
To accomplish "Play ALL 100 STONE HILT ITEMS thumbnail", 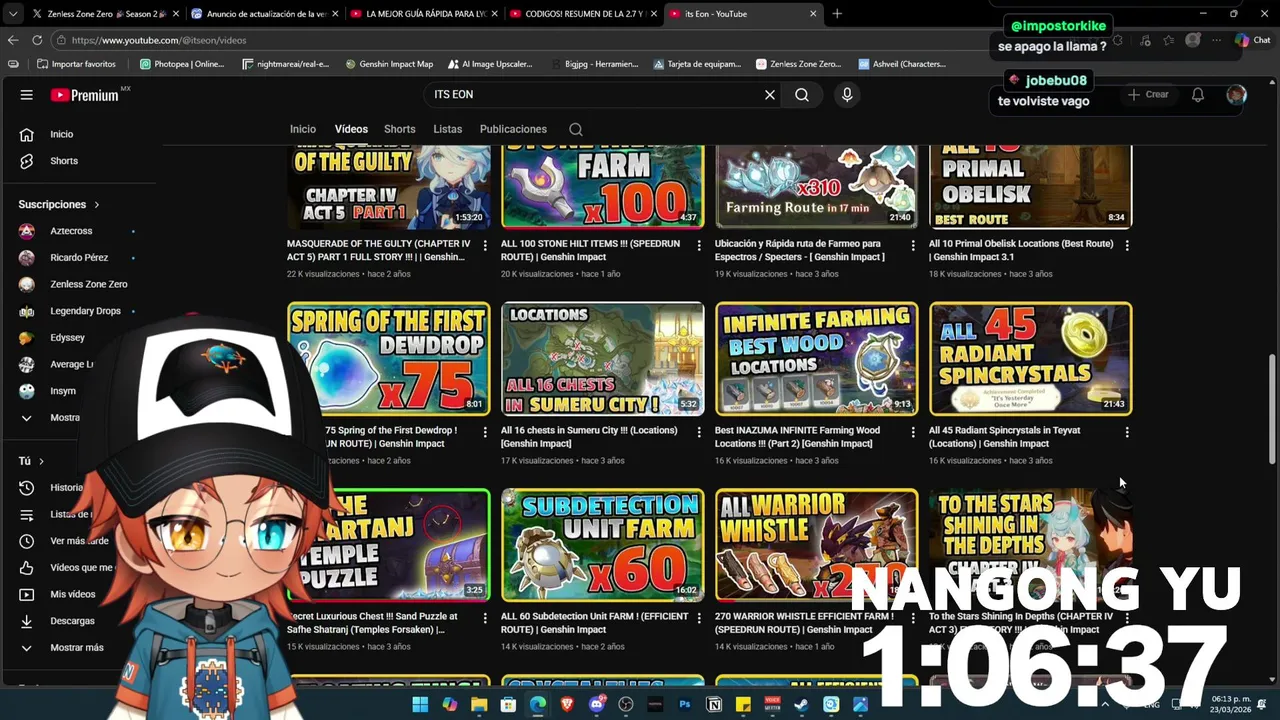I will [x=603, y=186].
